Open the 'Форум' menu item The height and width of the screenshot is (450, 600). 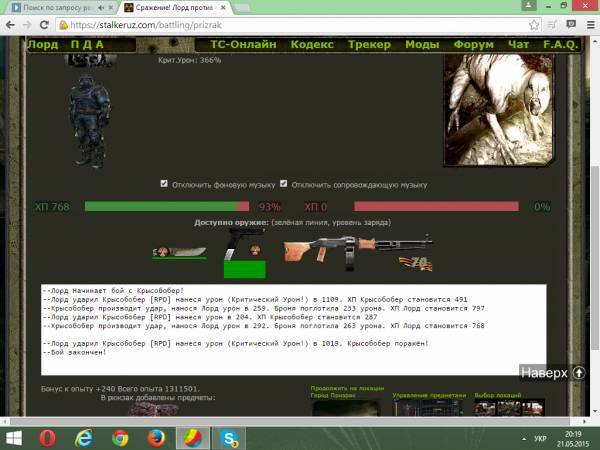coord(472,44)
